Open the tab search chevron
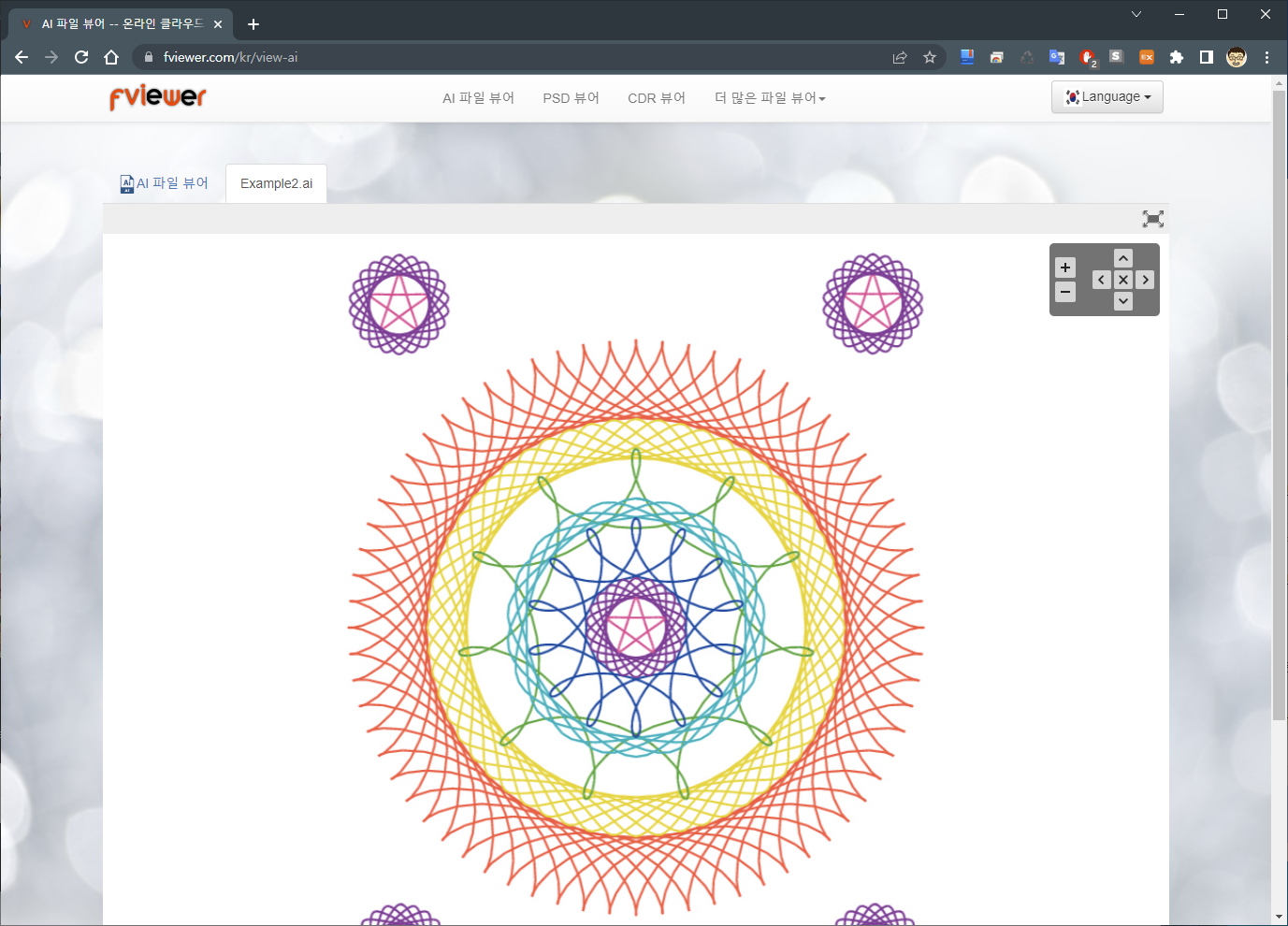1288x926 pixels. tap(1136, 14)
